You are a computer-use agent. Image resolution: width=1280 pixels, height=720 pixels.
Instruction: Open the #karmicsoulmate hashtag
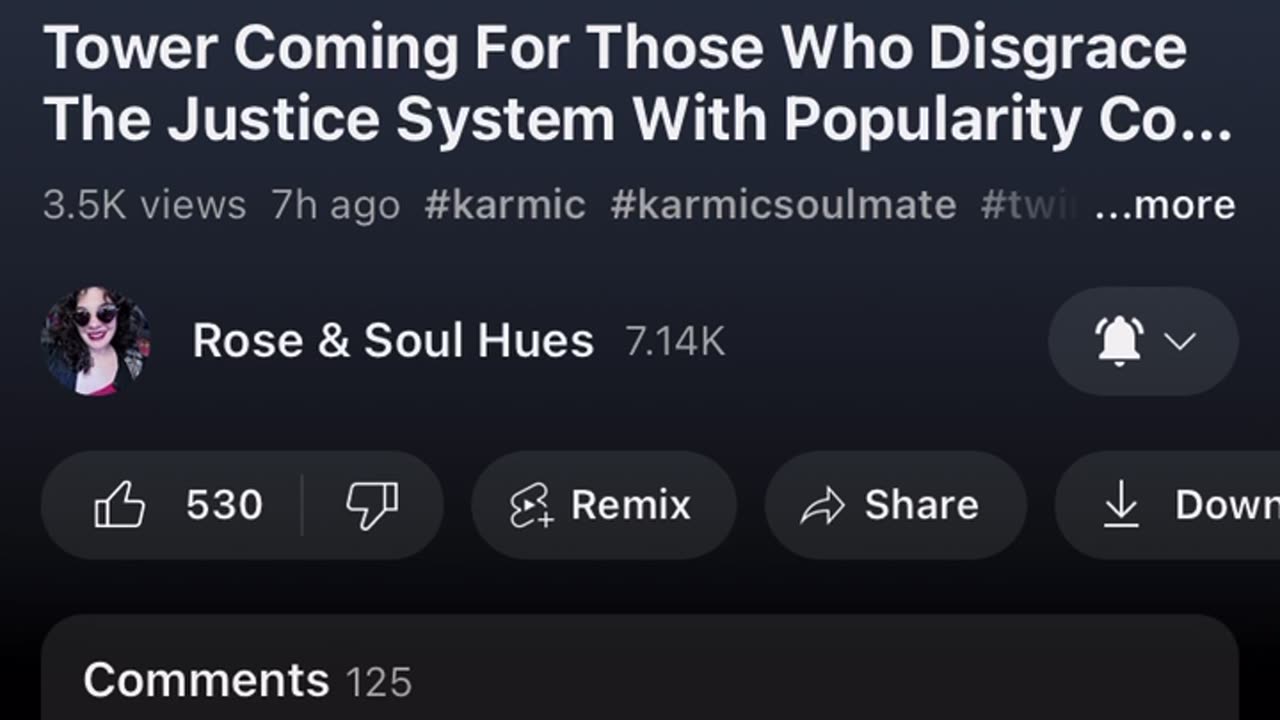pyautogui.click(x=783, y=206)
